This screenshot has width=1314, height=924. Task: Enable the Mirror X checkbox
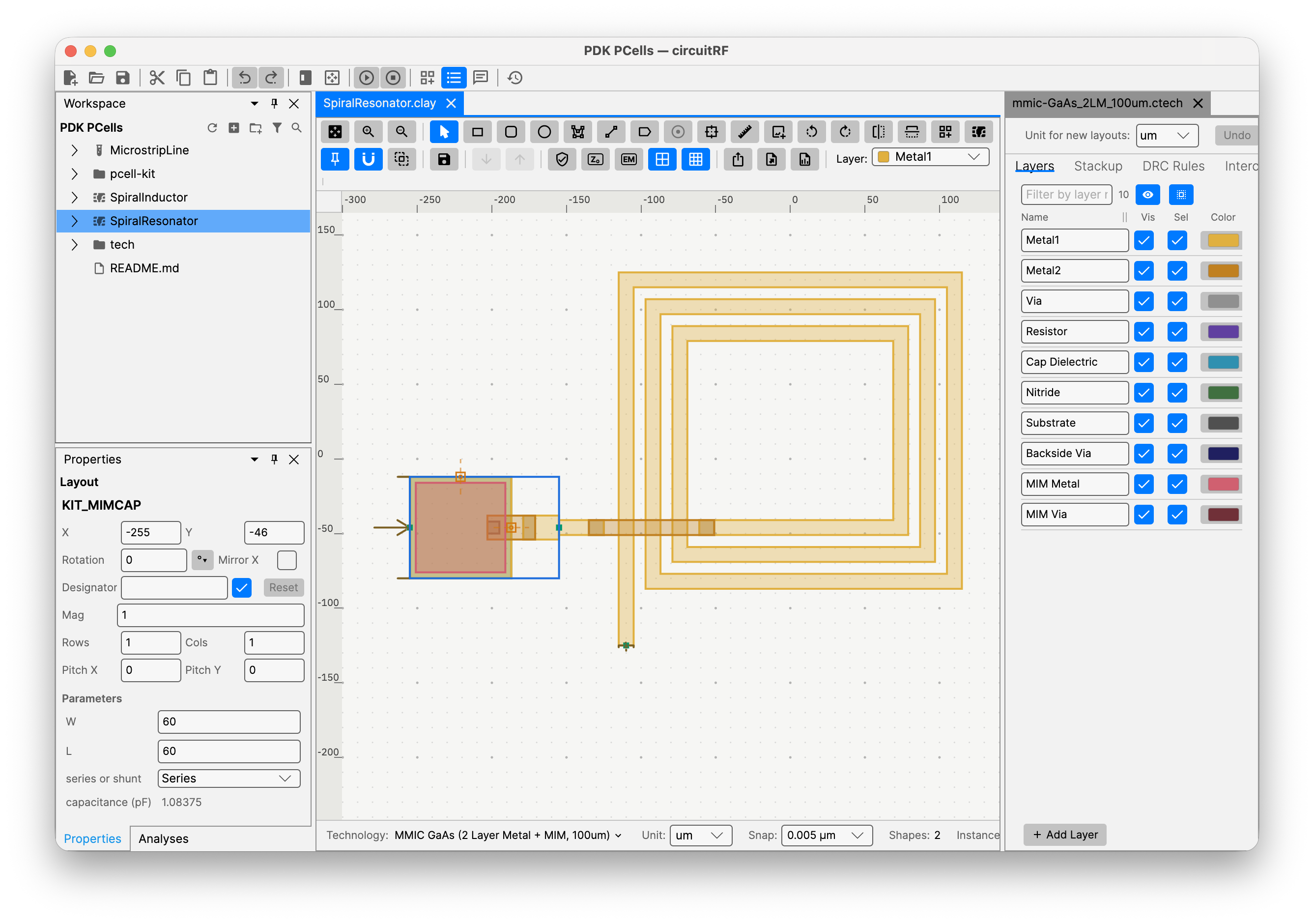click(x=286, y=560)
